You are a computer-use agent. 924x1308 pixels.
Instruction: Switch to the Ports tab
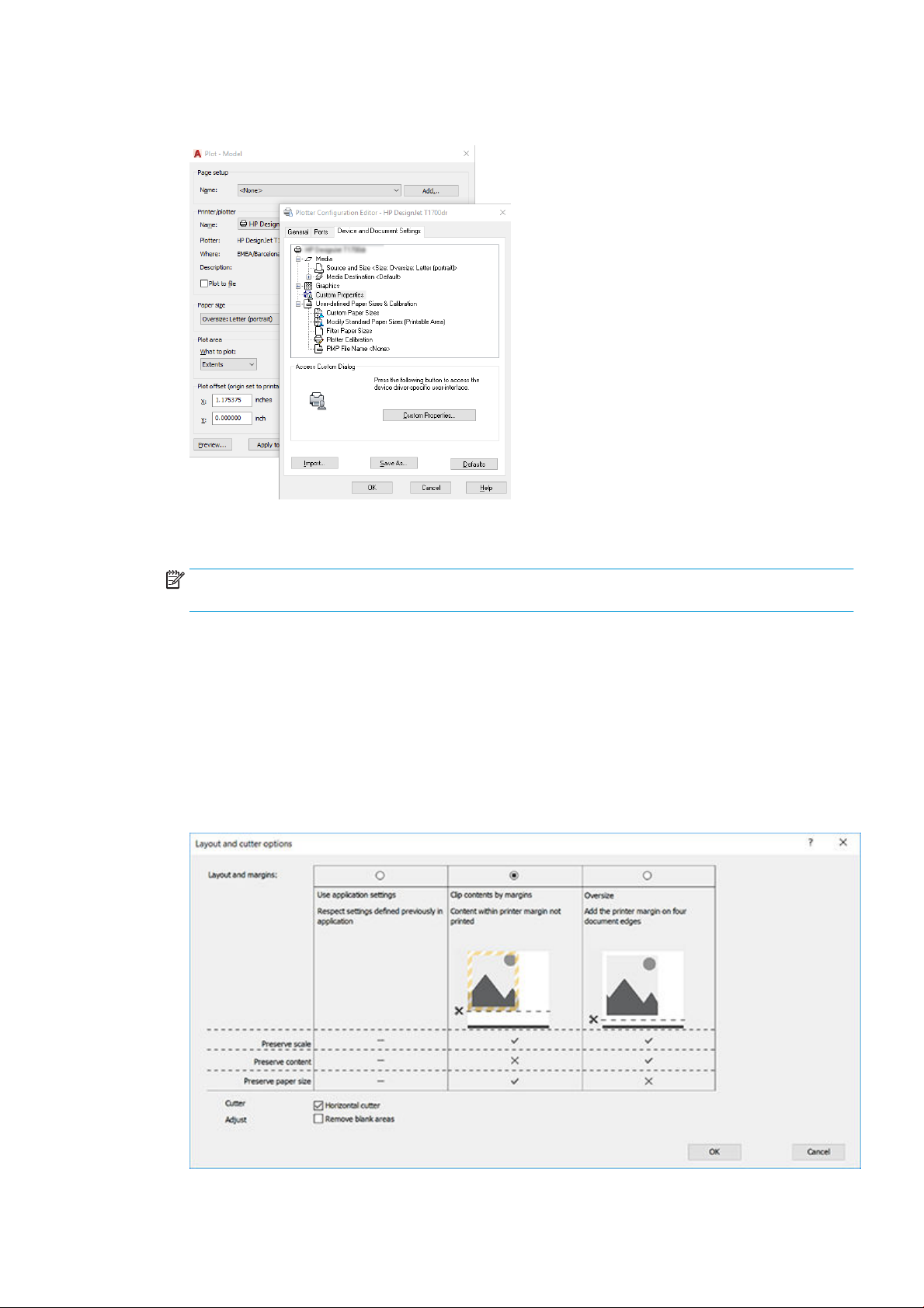click(321, 232)
